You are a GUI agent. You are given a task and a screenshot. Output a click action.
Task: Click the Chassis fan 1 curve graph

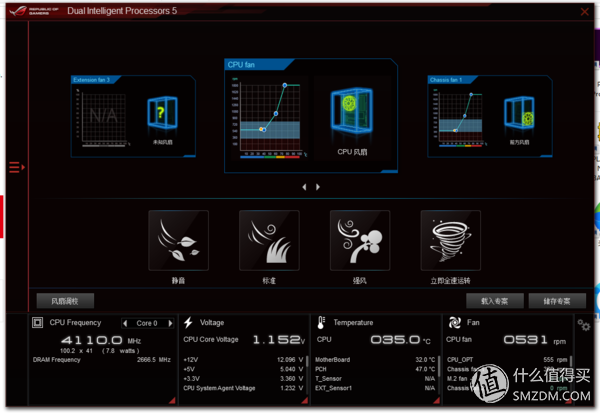pyautogui.click(x=460, y=118)
